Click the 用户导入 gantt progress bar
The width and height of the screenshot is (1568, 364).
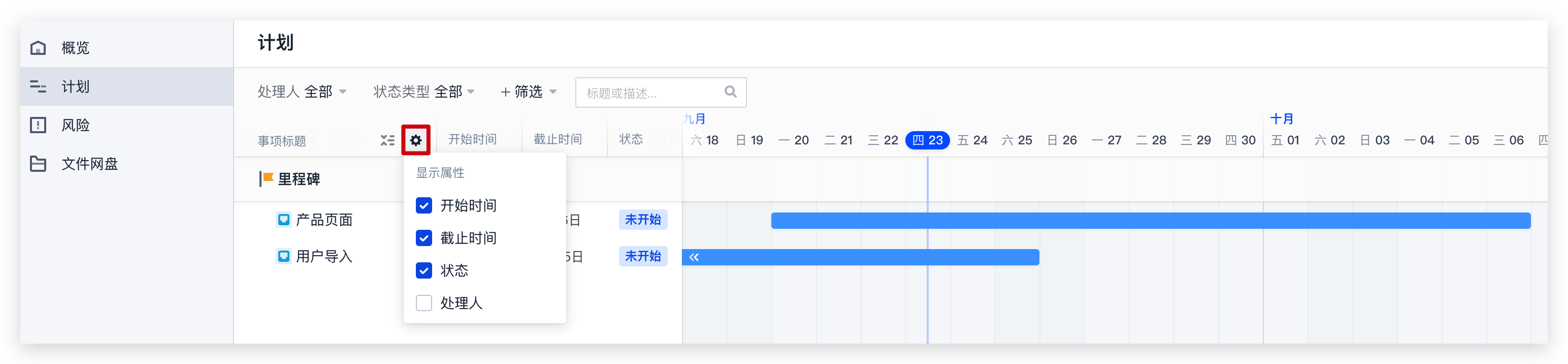point(861,257)
